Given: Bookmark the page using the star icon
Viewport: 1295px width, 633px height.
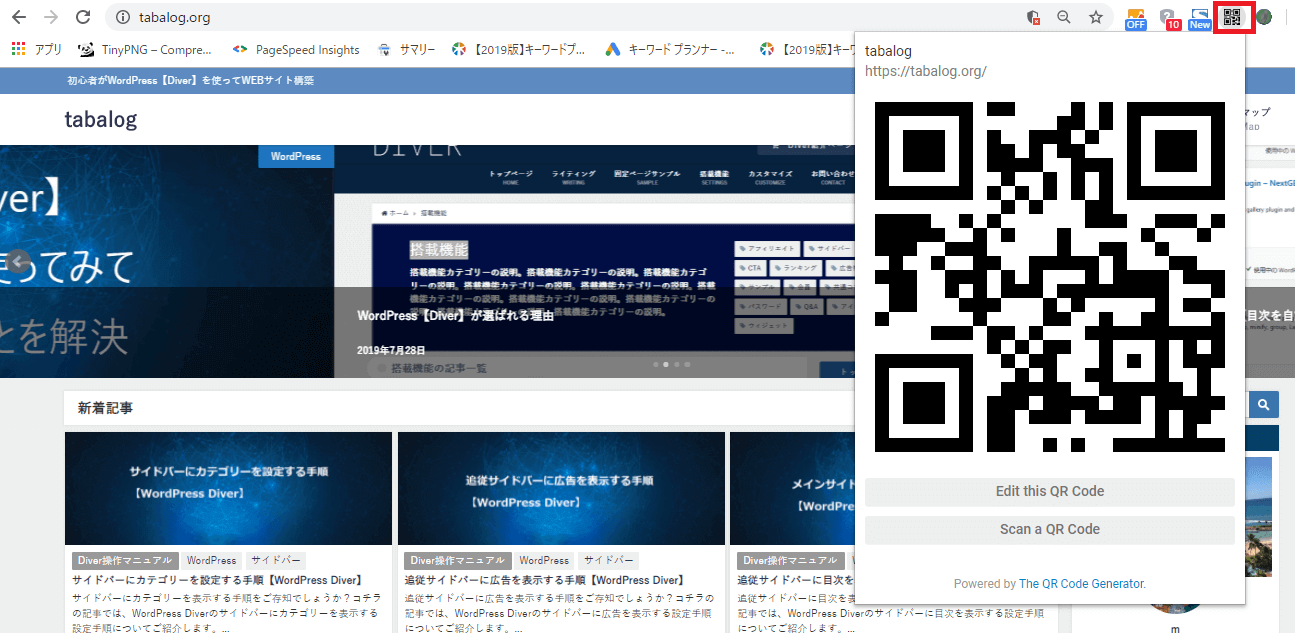Looking at the screenshot, I should [1095, 17].
